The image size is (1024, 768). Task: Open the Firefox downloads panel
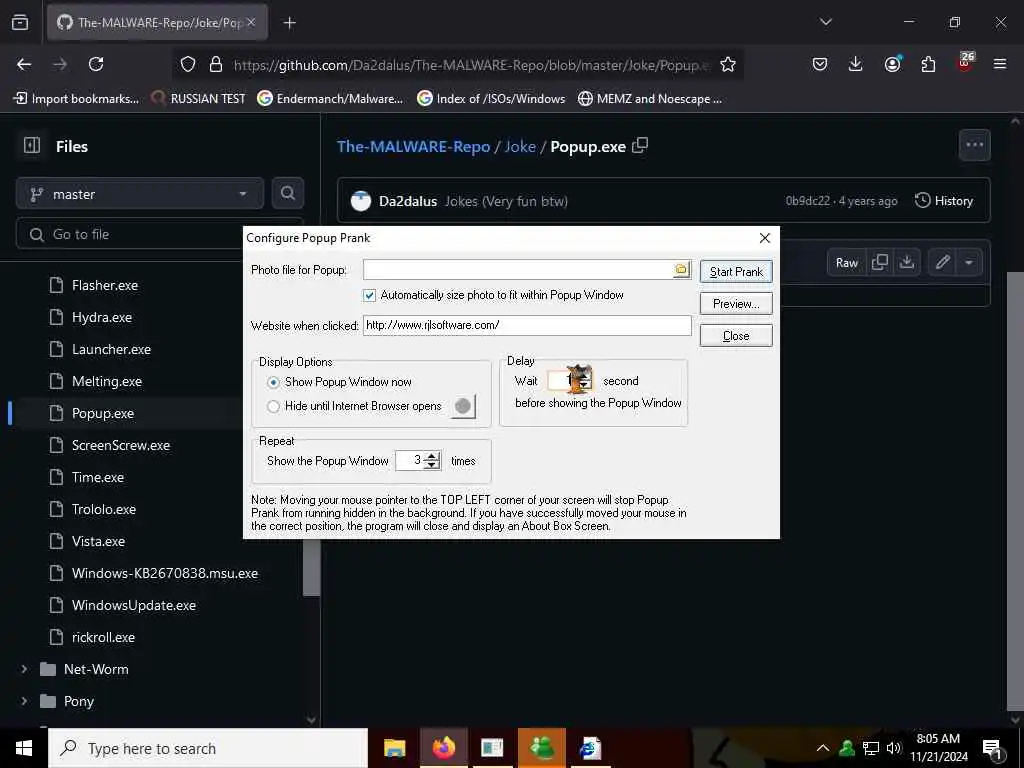coord(856,64)
